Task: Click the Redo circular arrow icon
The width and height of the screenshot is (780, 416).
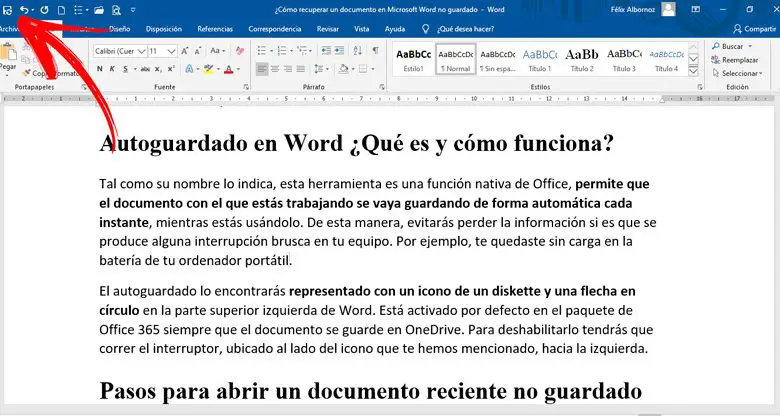Action: 44,9
